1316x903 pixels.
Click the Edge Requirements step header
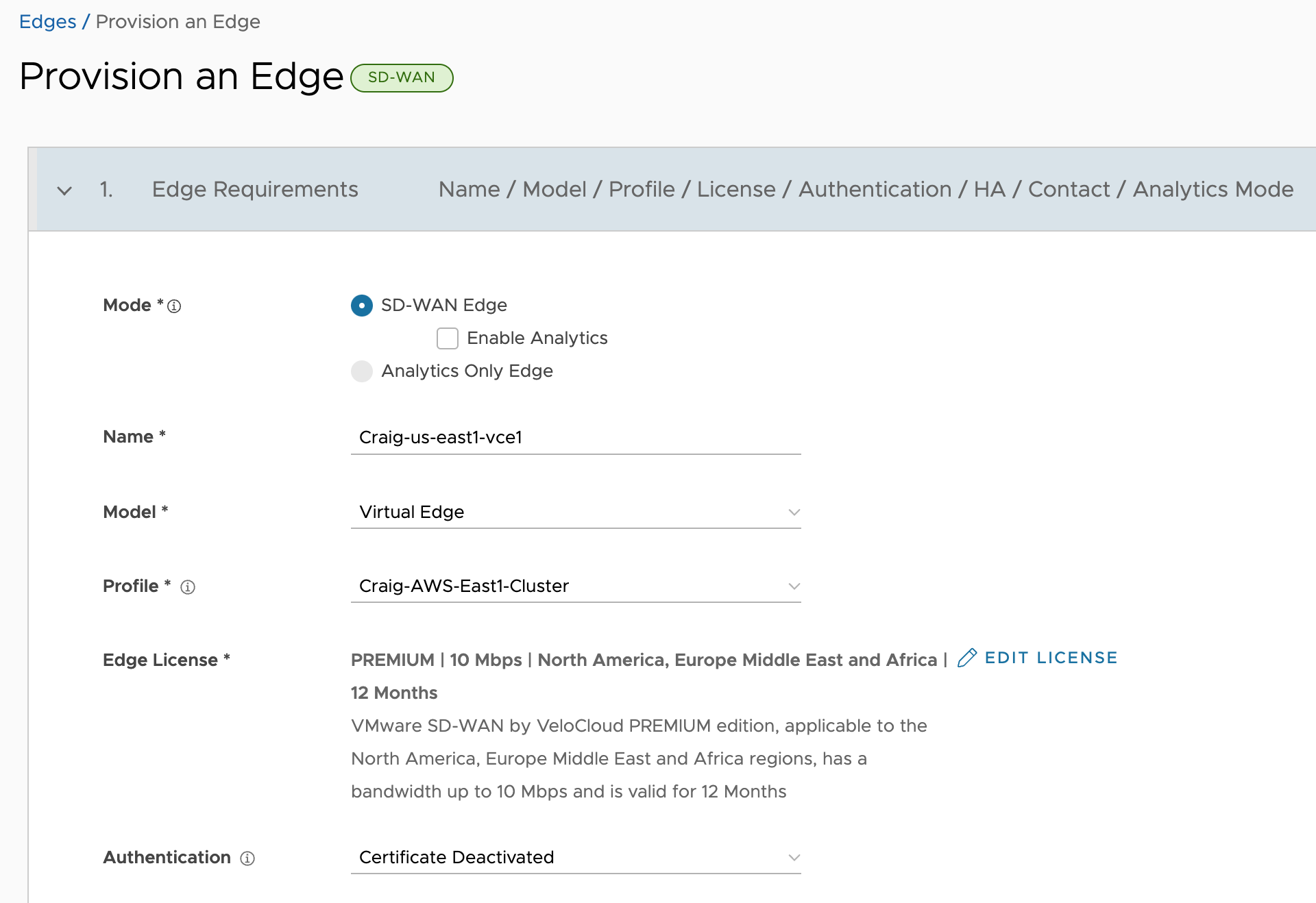pyautogui.click(x=255, y=189)
